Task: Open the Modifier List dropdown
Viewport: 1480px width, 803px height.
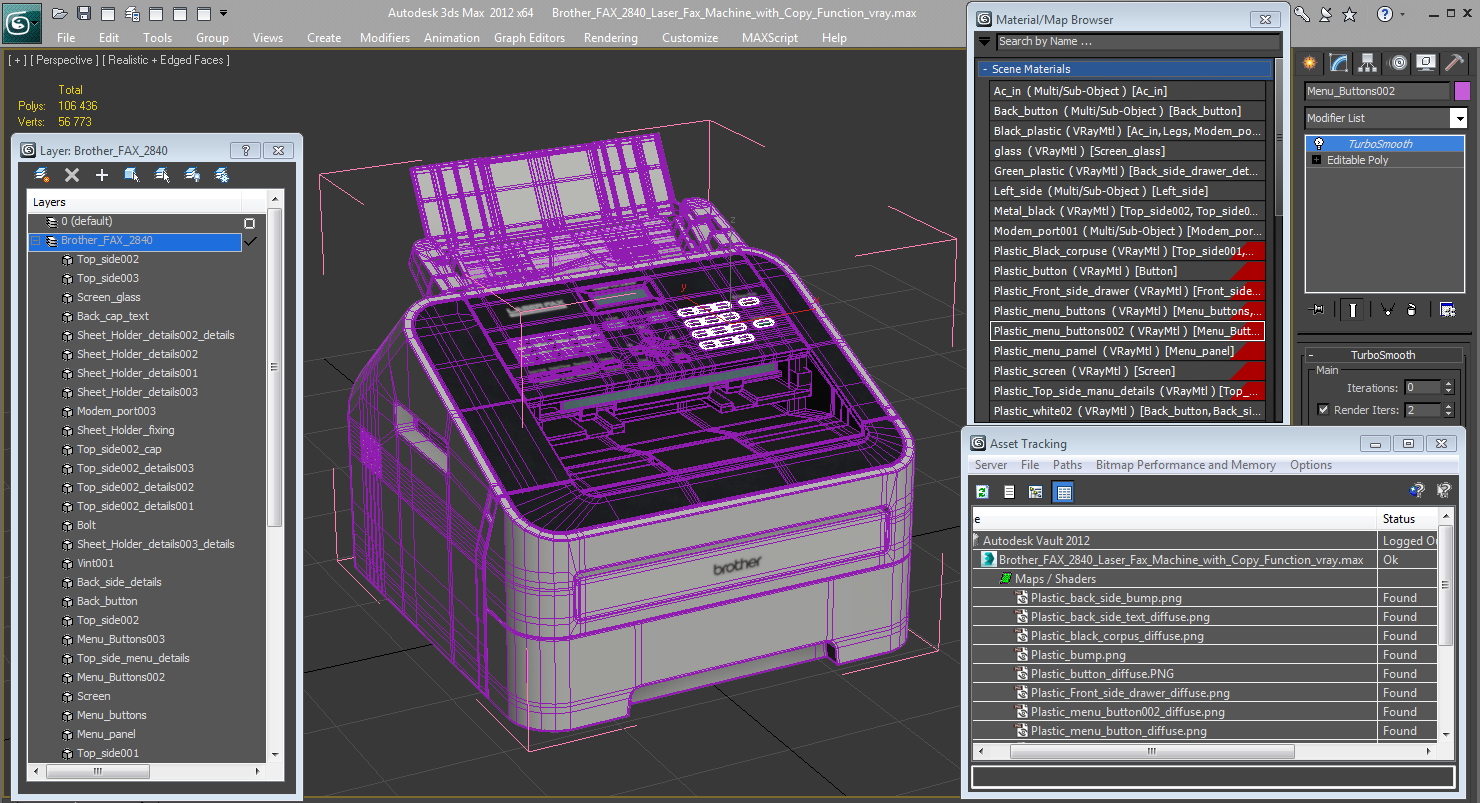Action: 1459,118
